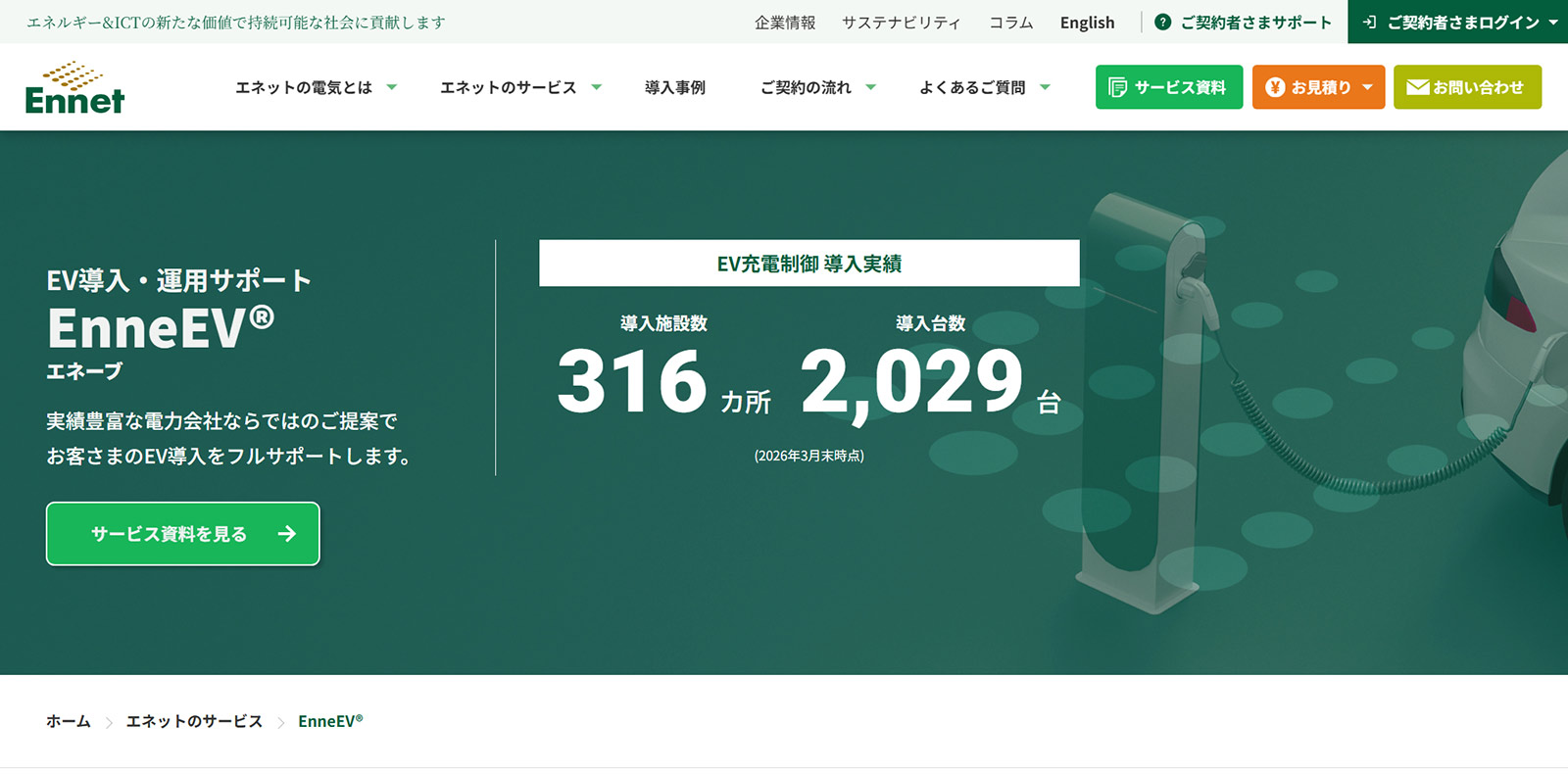Open the エネットの電気とは menu

click(304, 87)
